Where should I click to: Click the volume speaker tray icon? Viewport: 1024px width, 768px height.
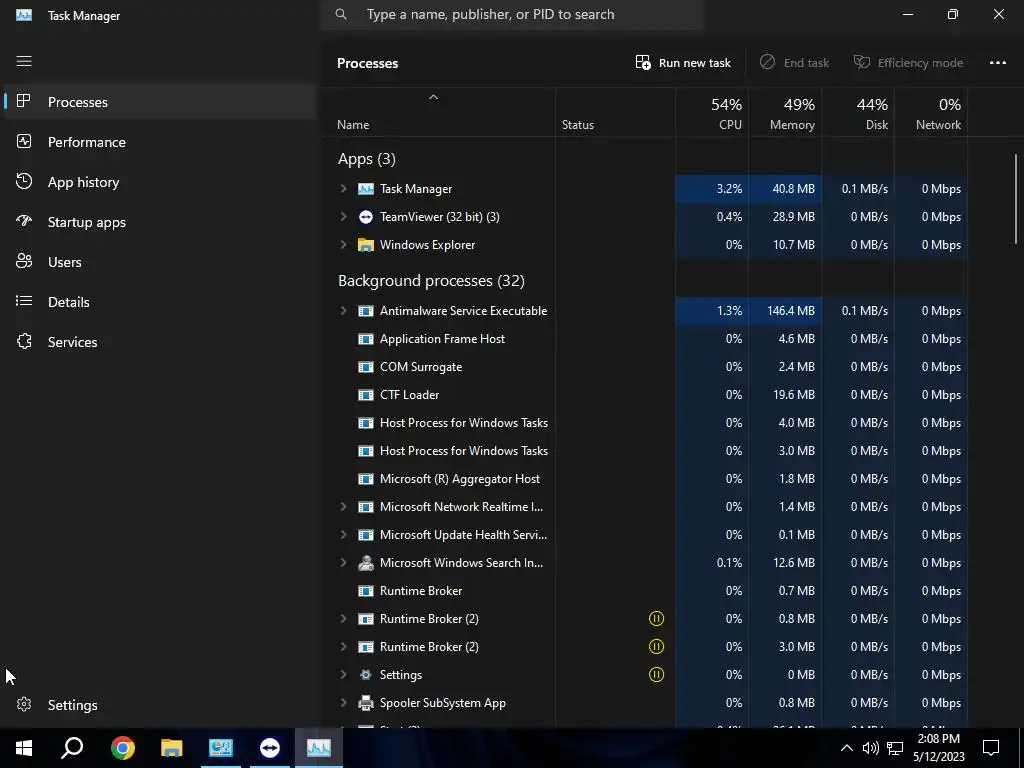(x=871, y=748)
